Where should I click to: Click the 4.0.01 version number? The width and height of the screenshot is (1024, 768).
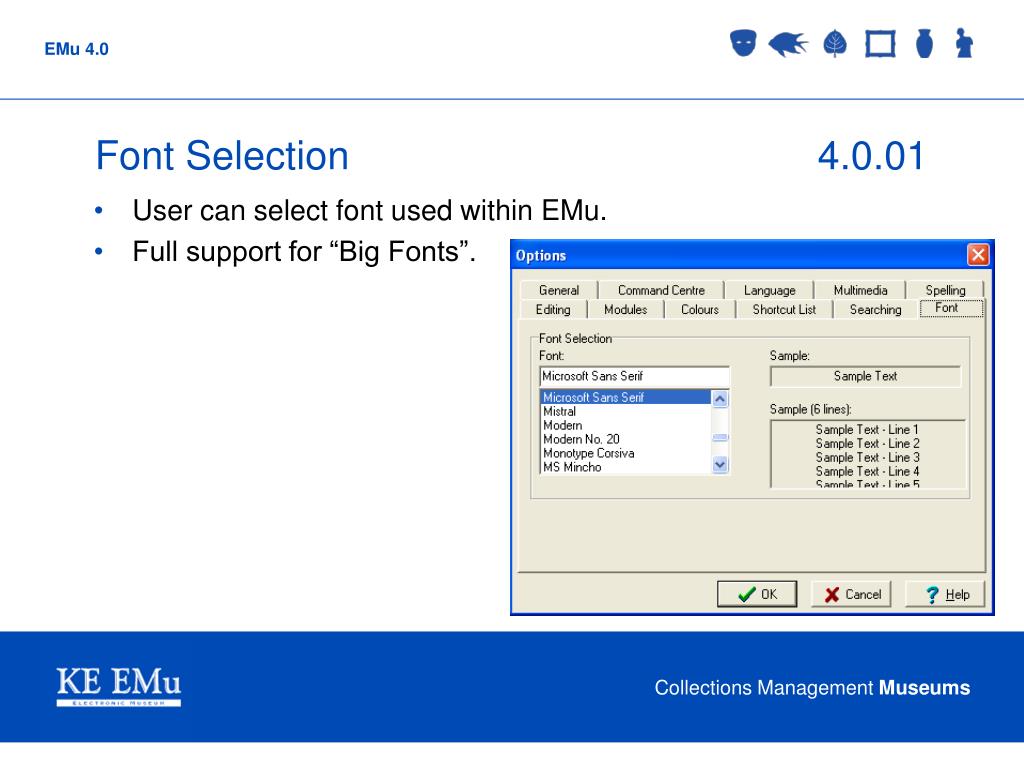871,156
